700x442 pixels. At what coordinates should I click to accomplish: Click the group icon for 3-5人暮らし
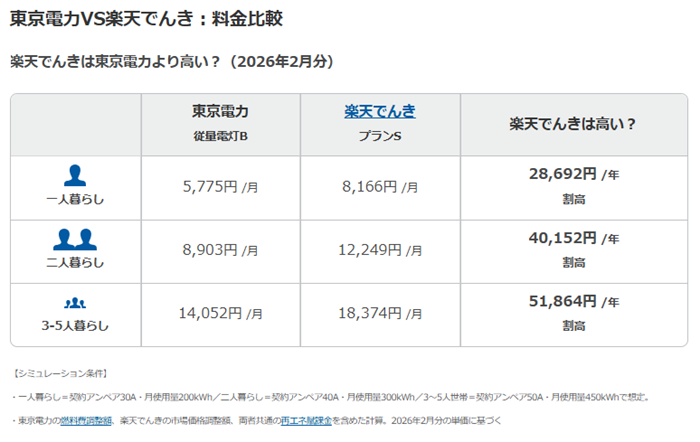(x=75, y=303)
